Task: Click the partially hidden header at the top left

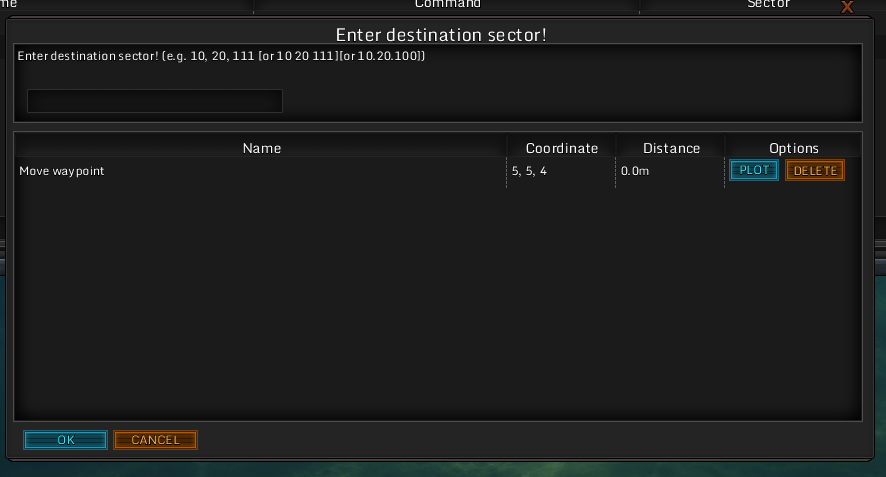Action: [x=8, y=4]
